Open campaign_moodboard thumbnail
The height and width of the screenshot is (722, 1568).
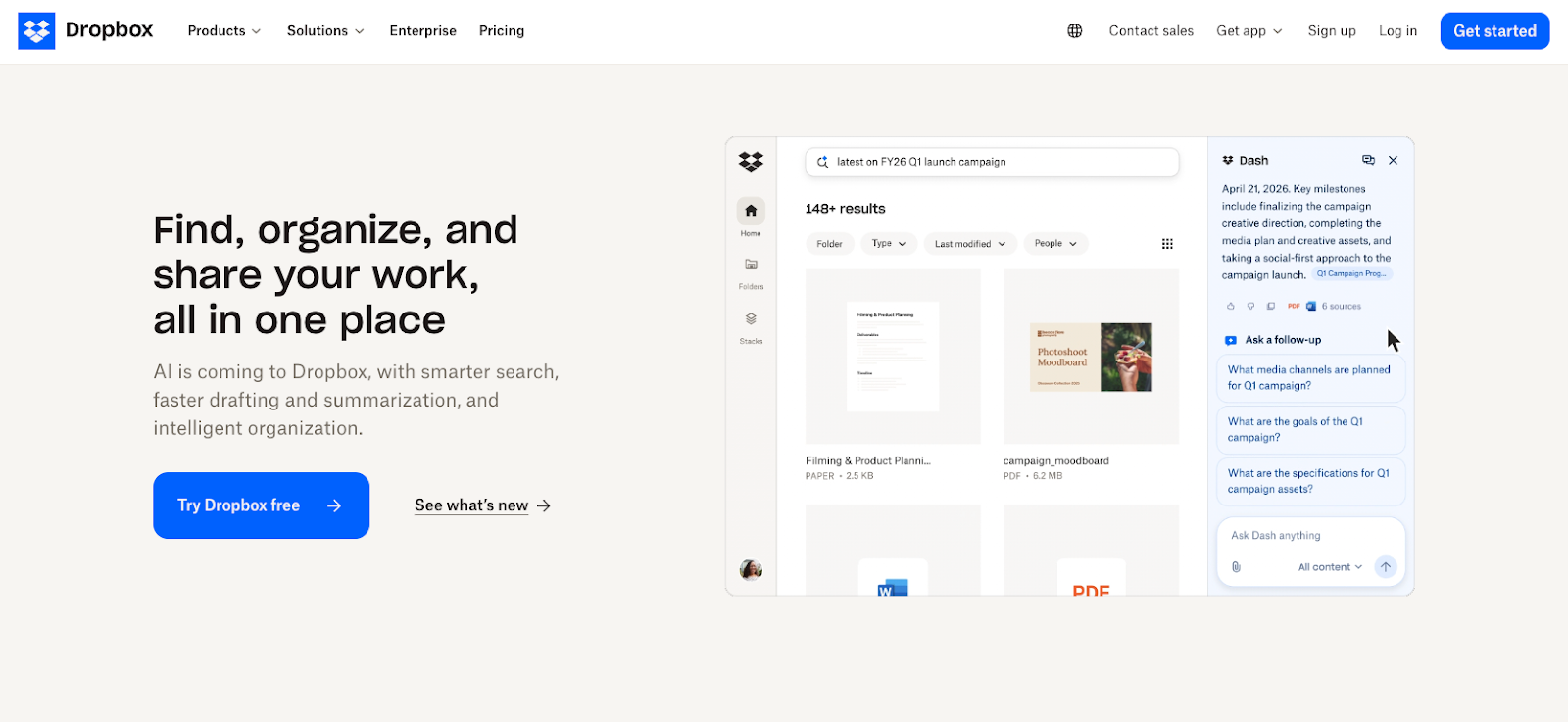coord(1091,357)
